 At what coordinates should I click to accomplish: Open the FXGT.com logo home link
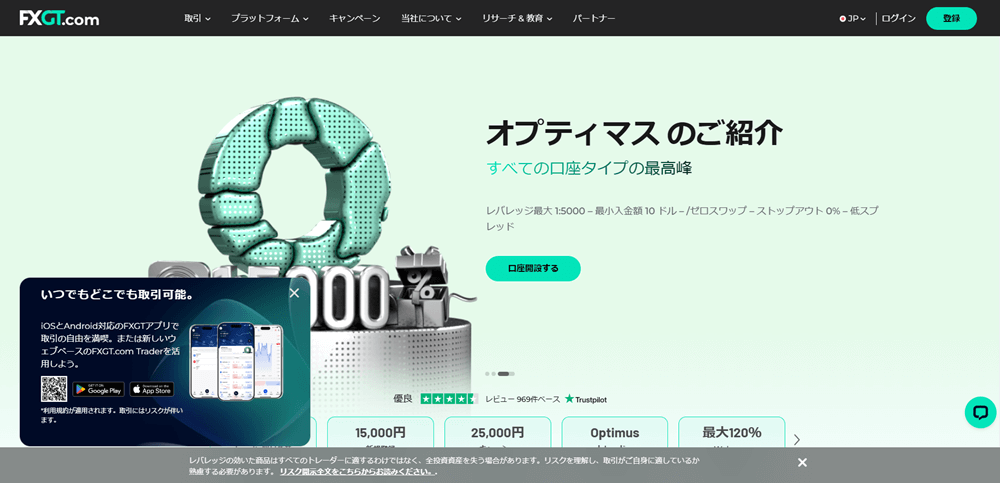click(x=59, y=19)
